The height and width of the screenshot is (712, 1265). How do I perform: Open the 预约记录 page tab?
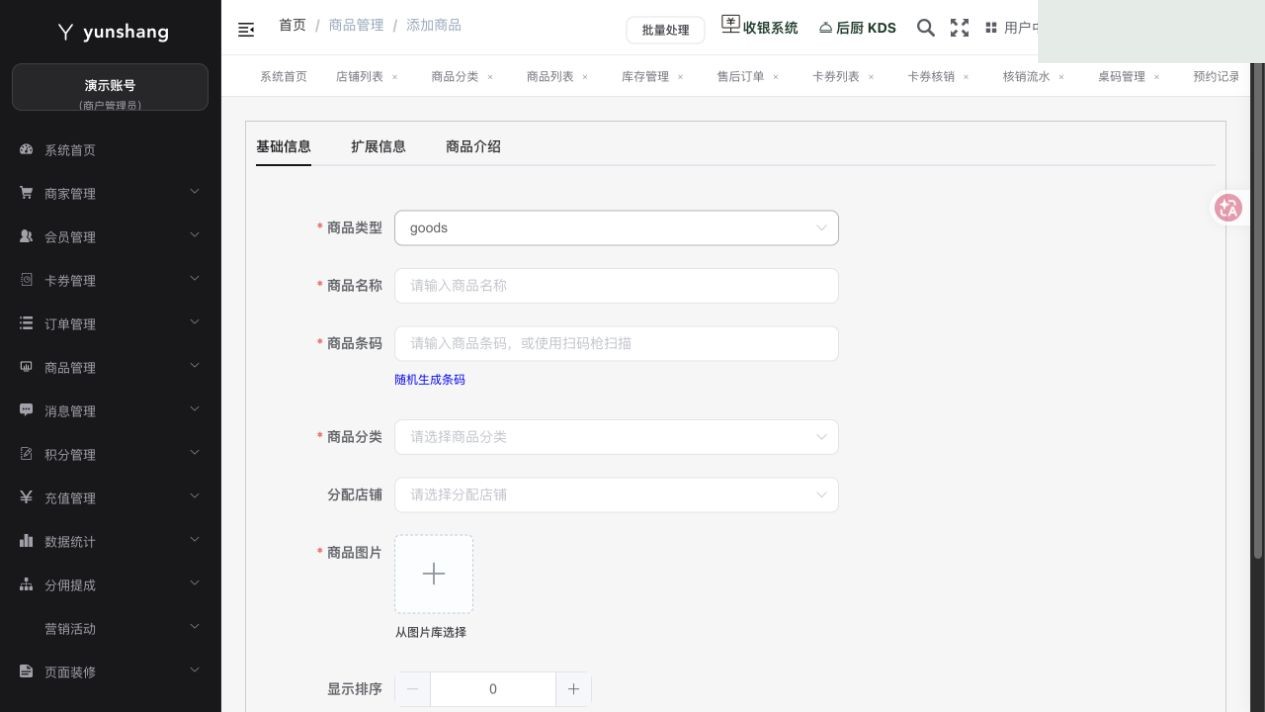coord(1216,77)
